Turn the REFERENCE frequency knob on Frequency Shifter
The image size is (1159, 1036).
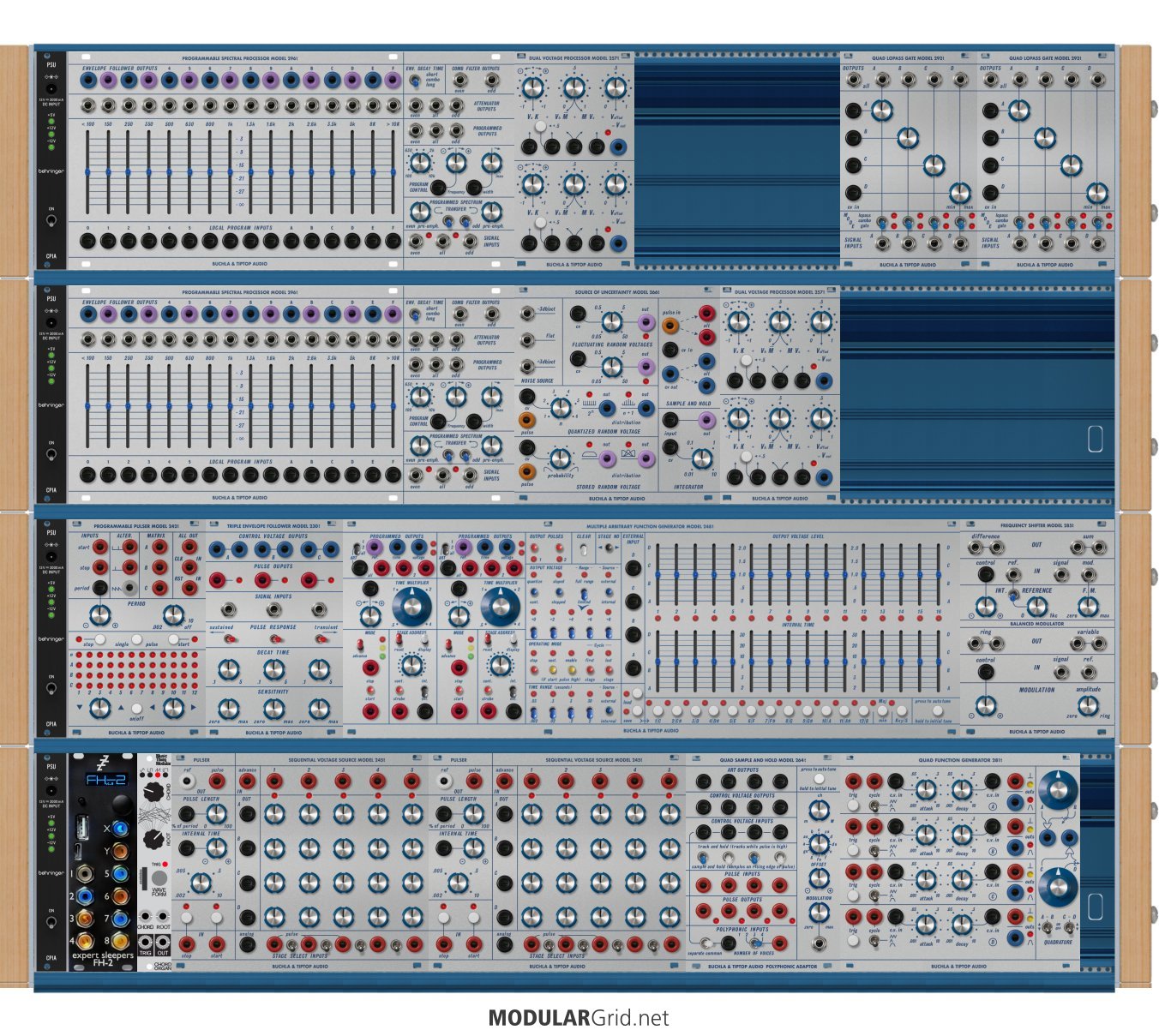[x=1037, y=607]
